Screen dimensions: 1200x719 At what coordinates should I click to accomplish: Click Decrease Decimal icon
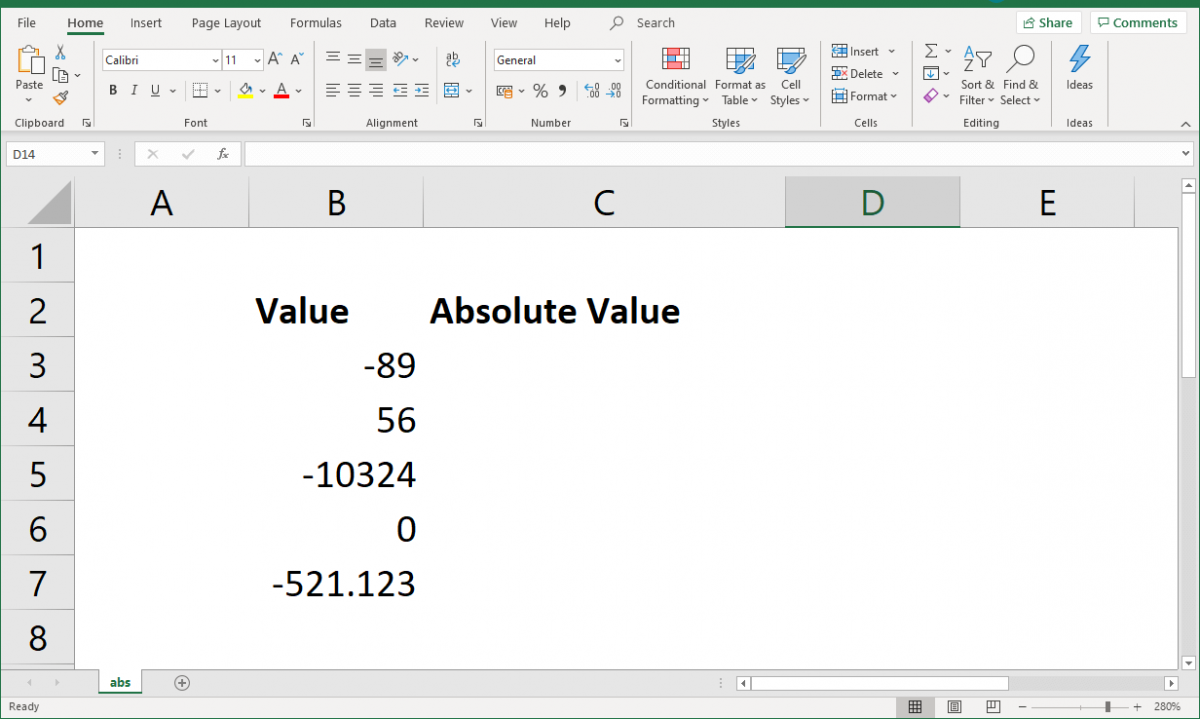[x=615, y=91]
